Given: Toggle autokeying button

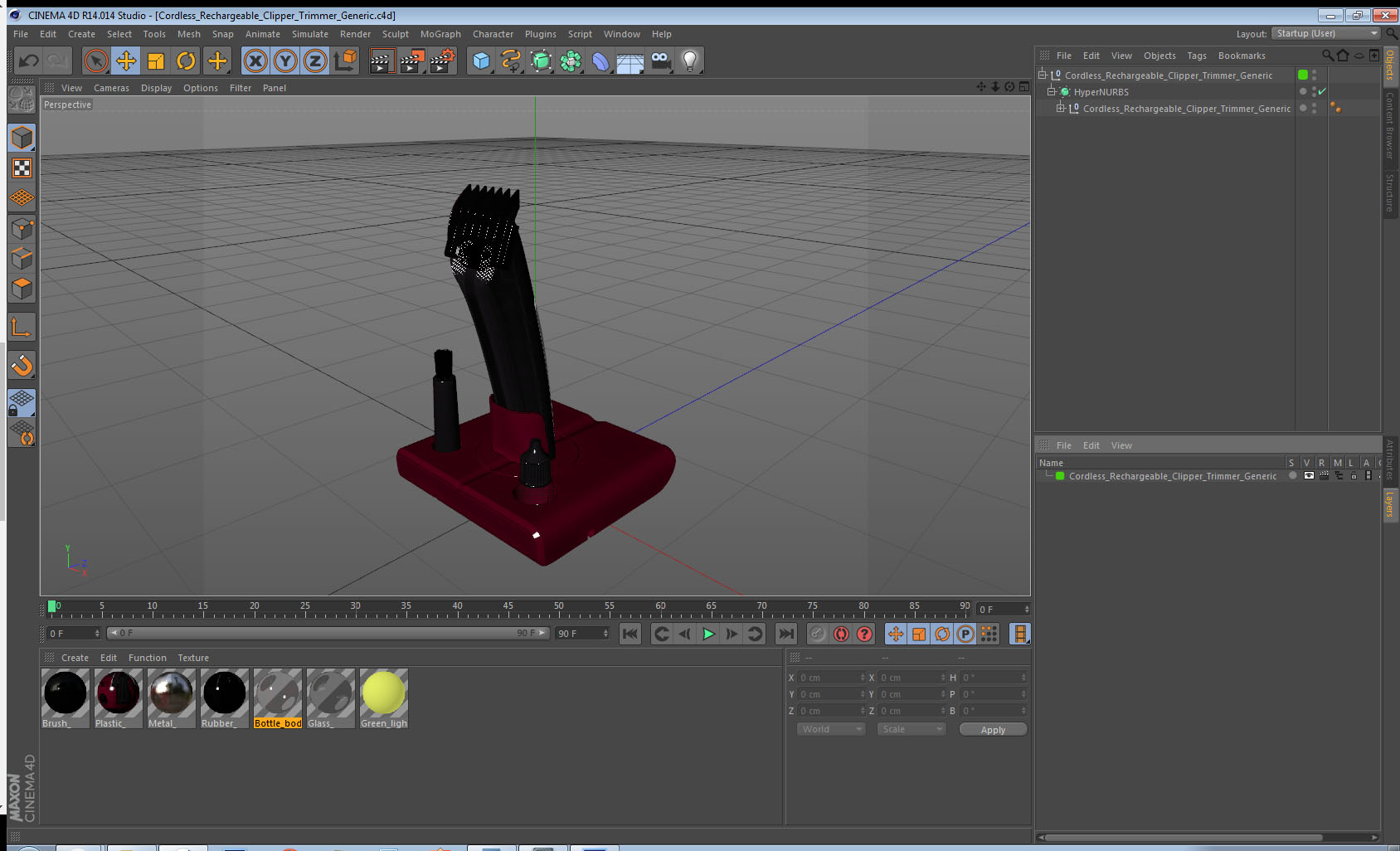Looking at the screenshot, I should (841, 634).
